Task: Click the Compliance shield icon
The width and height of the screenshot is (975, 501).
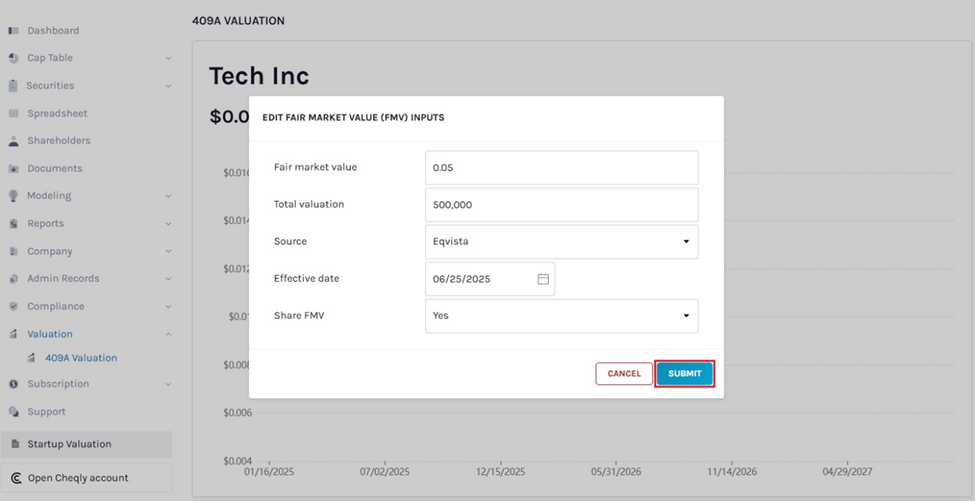Action: [x=14, y=306]
